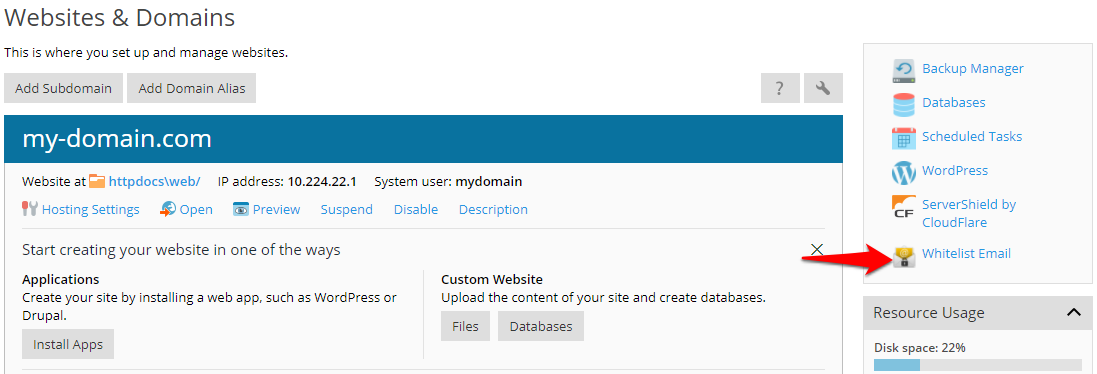The height and width of the screenshot is (374, 1097).
Task: Open the httpdocs\web/ folder icon
Action: [97, 182]
